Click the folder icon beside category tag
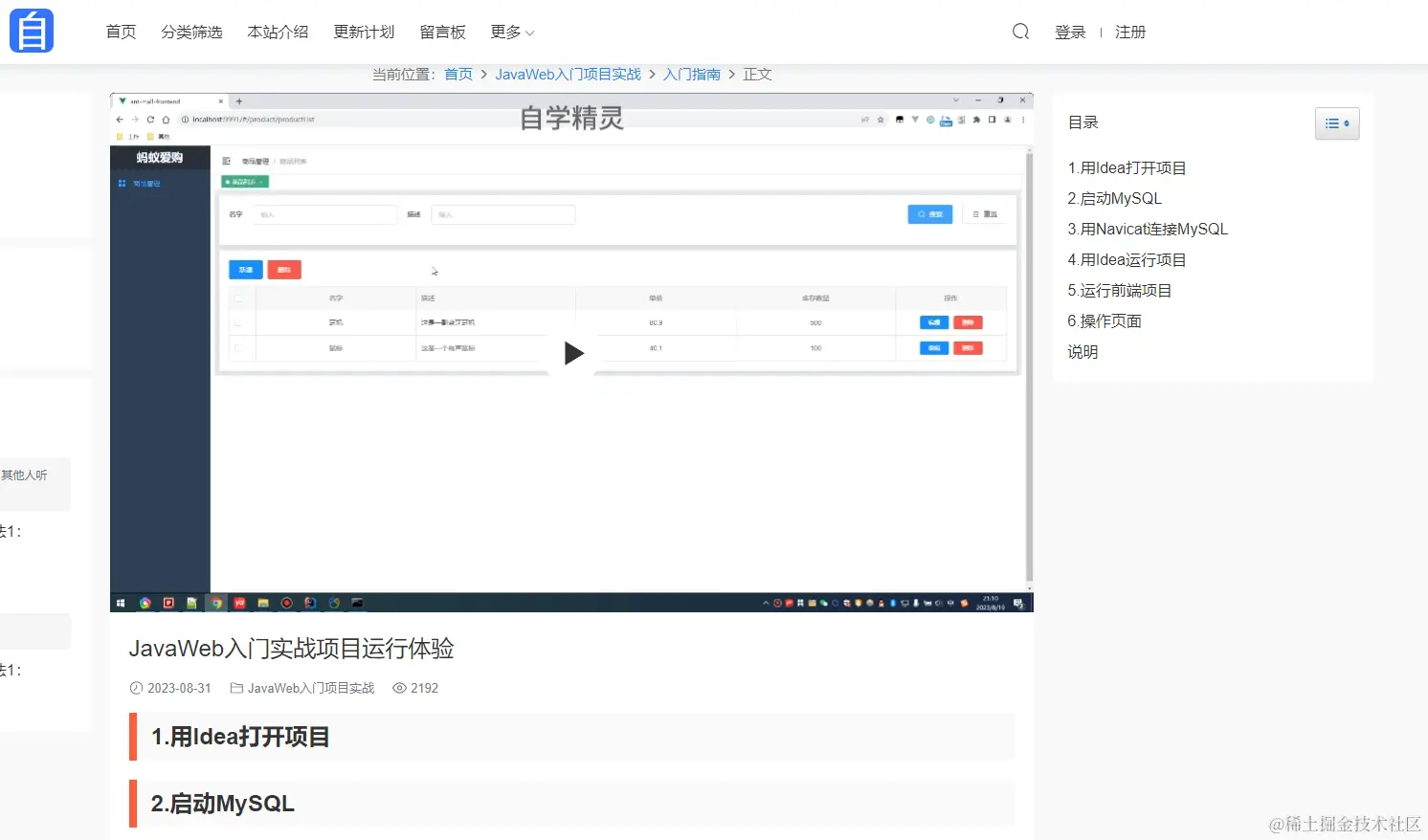This screenshot has width=1428, height=840. 236,688
